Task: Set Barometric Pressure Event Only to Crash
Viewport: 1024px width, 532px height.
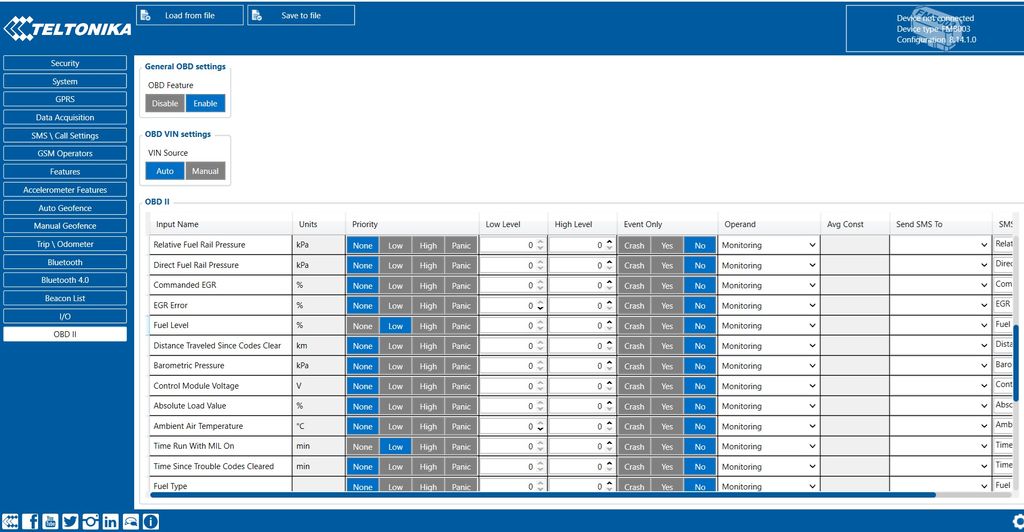Action: tap(634, 366)
